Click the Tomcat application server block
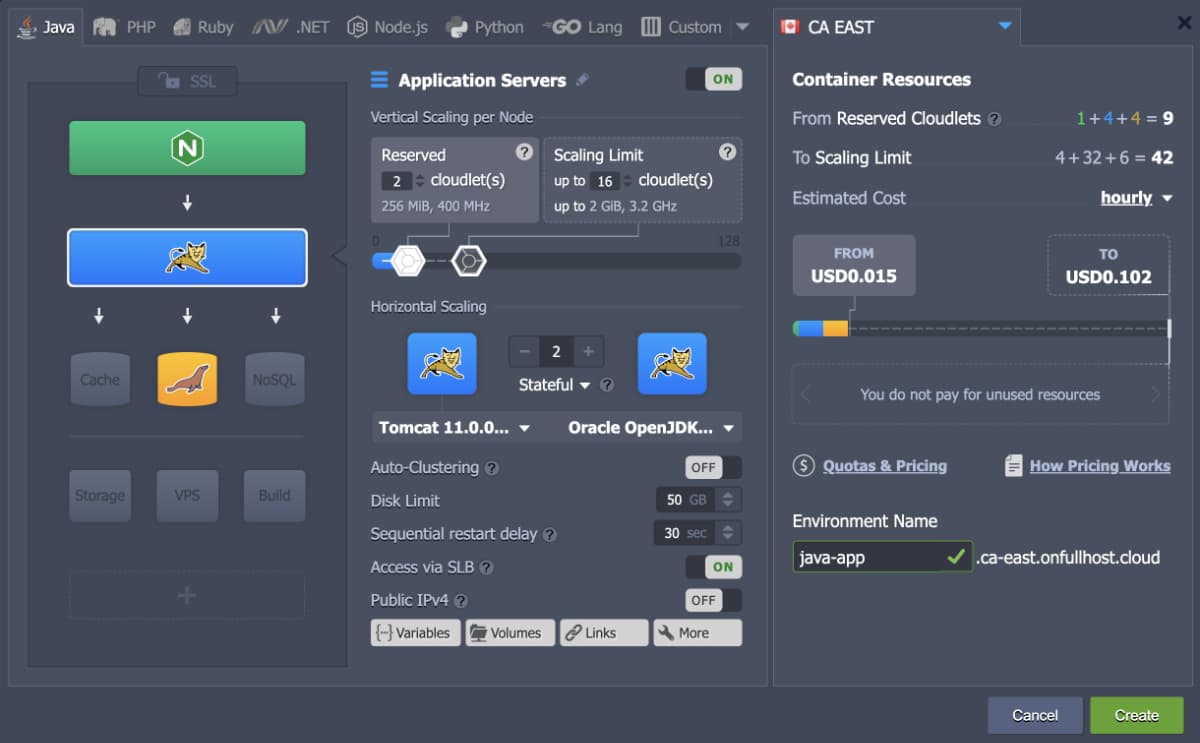Screen dimensions: 1200x743 click(187, 258)
